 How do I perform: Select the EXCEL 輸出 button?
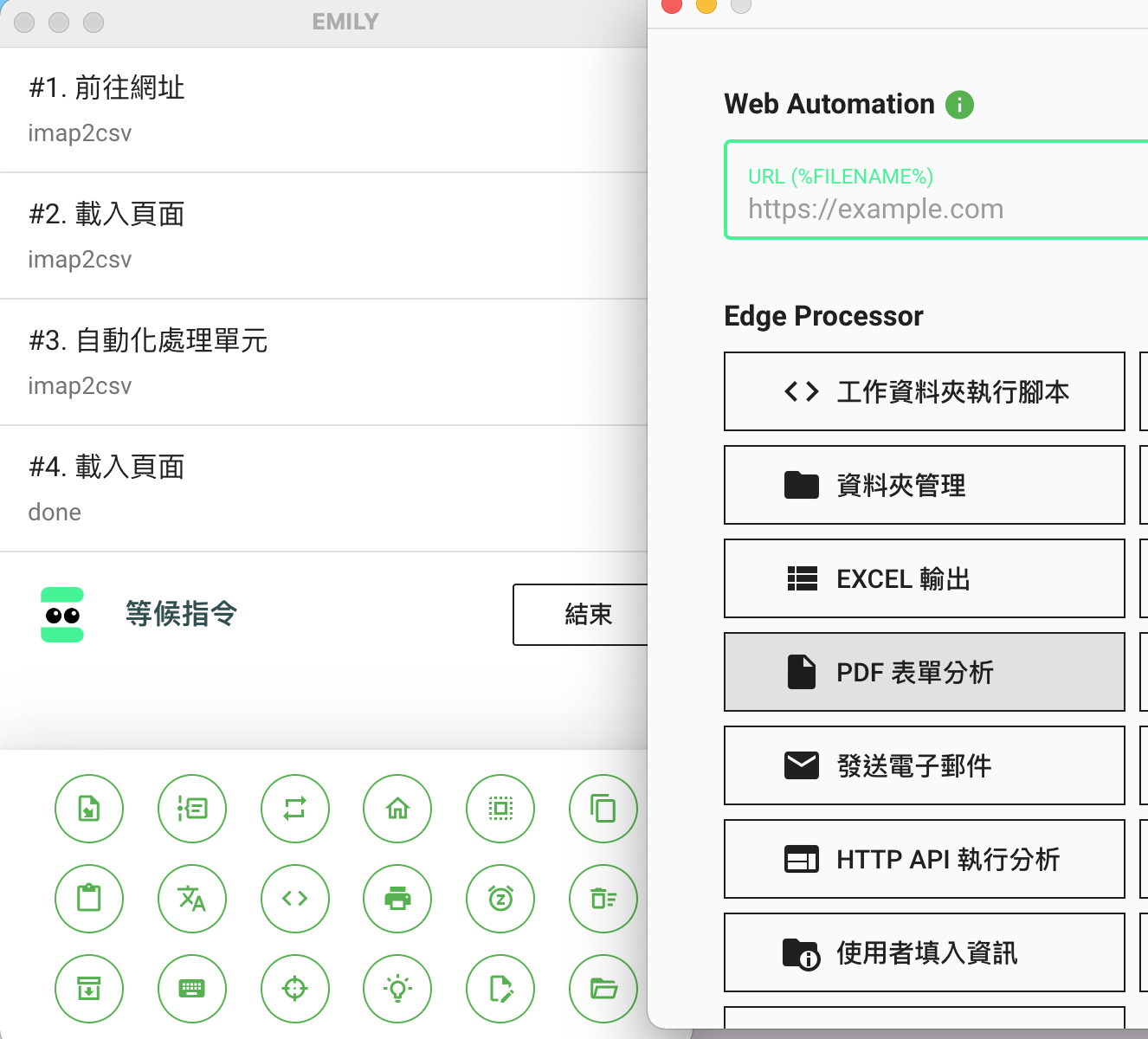(924, 578)
